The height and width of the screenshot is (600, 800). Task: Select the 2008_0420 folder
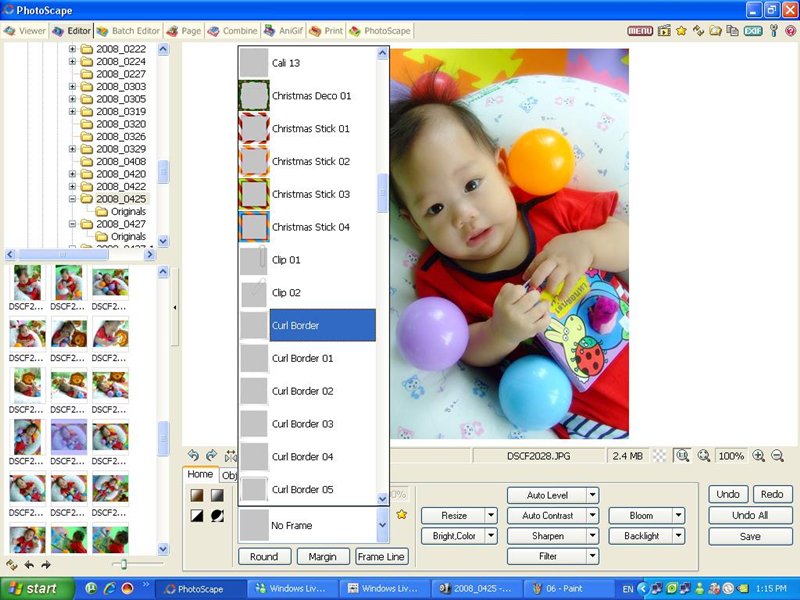(x=121, y=174)
